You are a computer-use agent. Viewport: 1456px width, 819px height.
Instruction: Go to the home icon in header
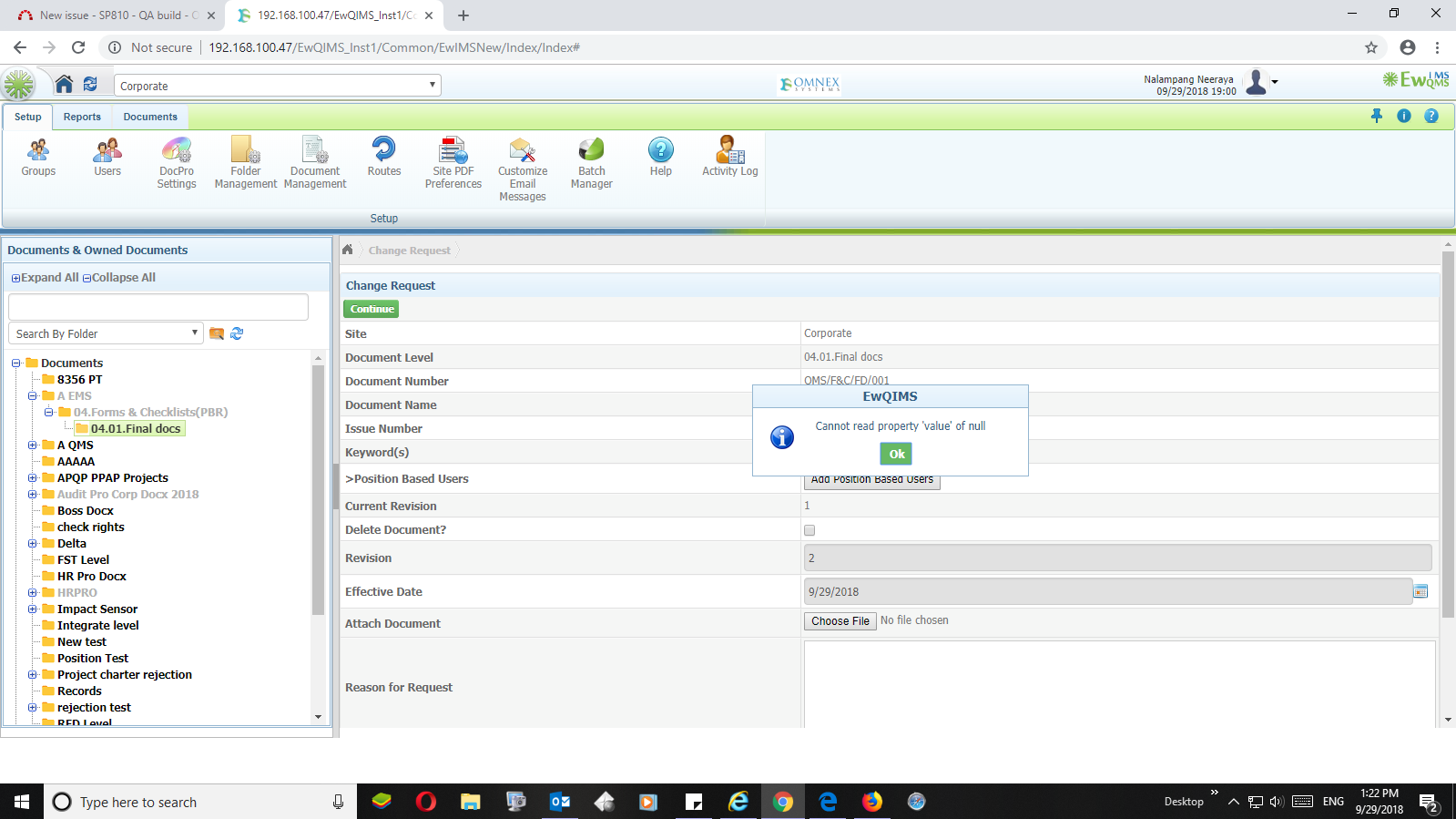(64, 84)
